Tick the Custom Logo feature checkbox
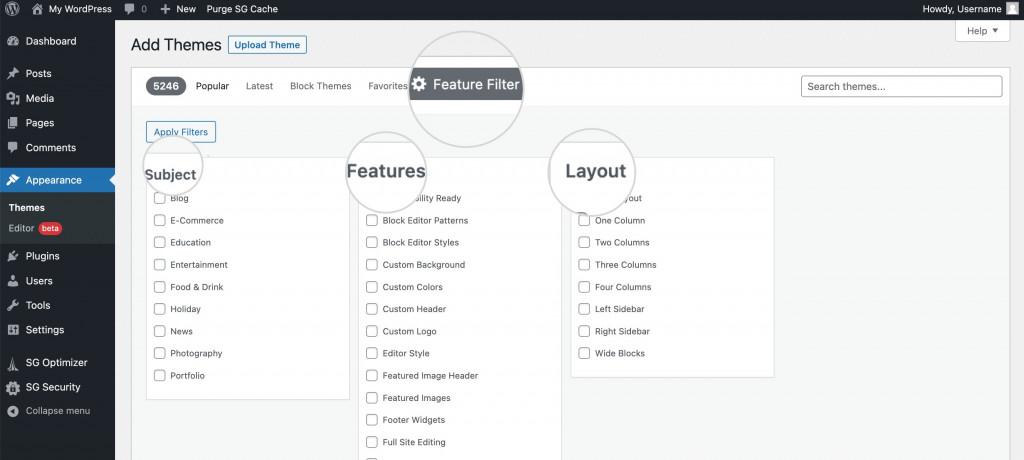This screenshot has height=460, width=1024. 372,331
